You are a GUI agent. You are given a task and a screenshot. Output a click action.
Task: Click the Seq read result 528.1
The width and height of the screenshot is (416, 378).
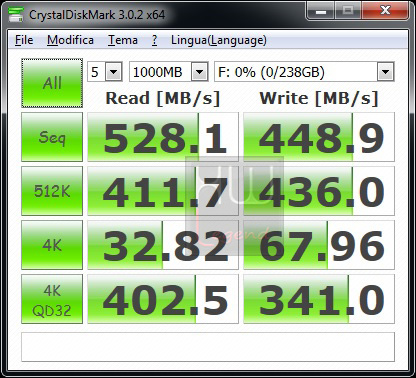click(163, 137)
